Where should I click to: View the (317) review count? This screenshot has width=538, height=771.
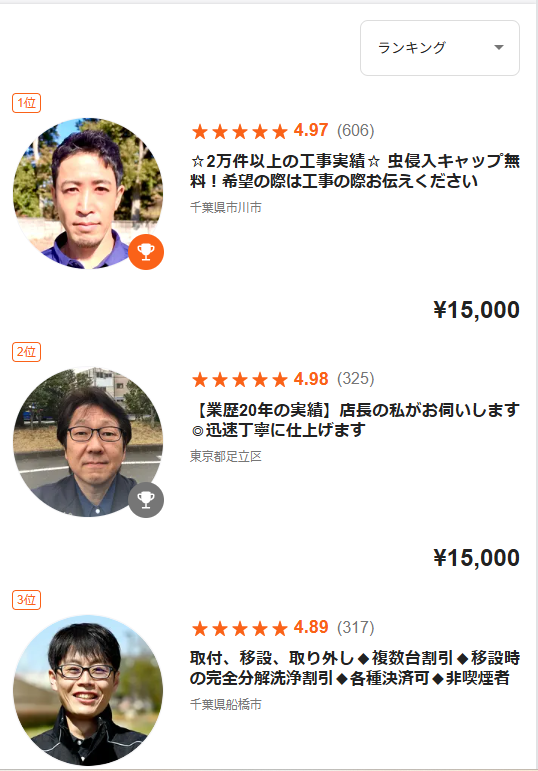coord(356,627)
